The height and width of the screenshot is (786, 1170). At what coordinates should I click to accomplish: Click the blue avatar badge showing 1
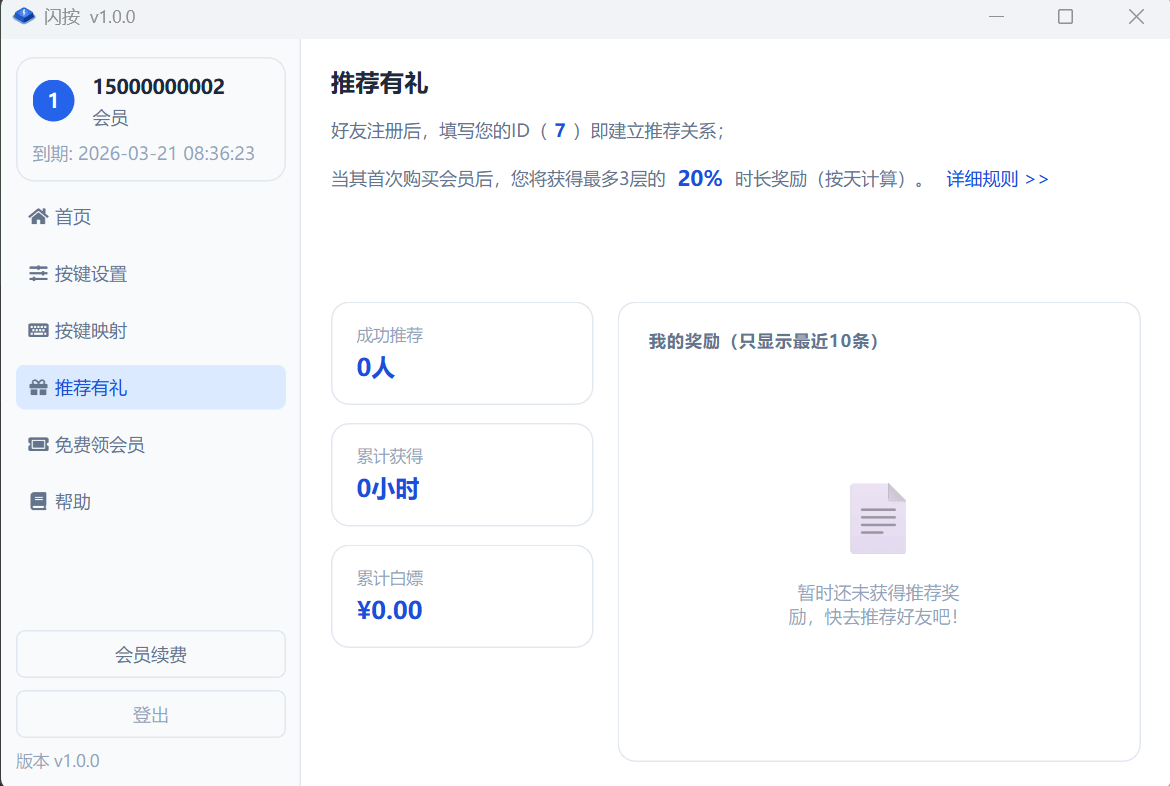(x=53, y=100)
